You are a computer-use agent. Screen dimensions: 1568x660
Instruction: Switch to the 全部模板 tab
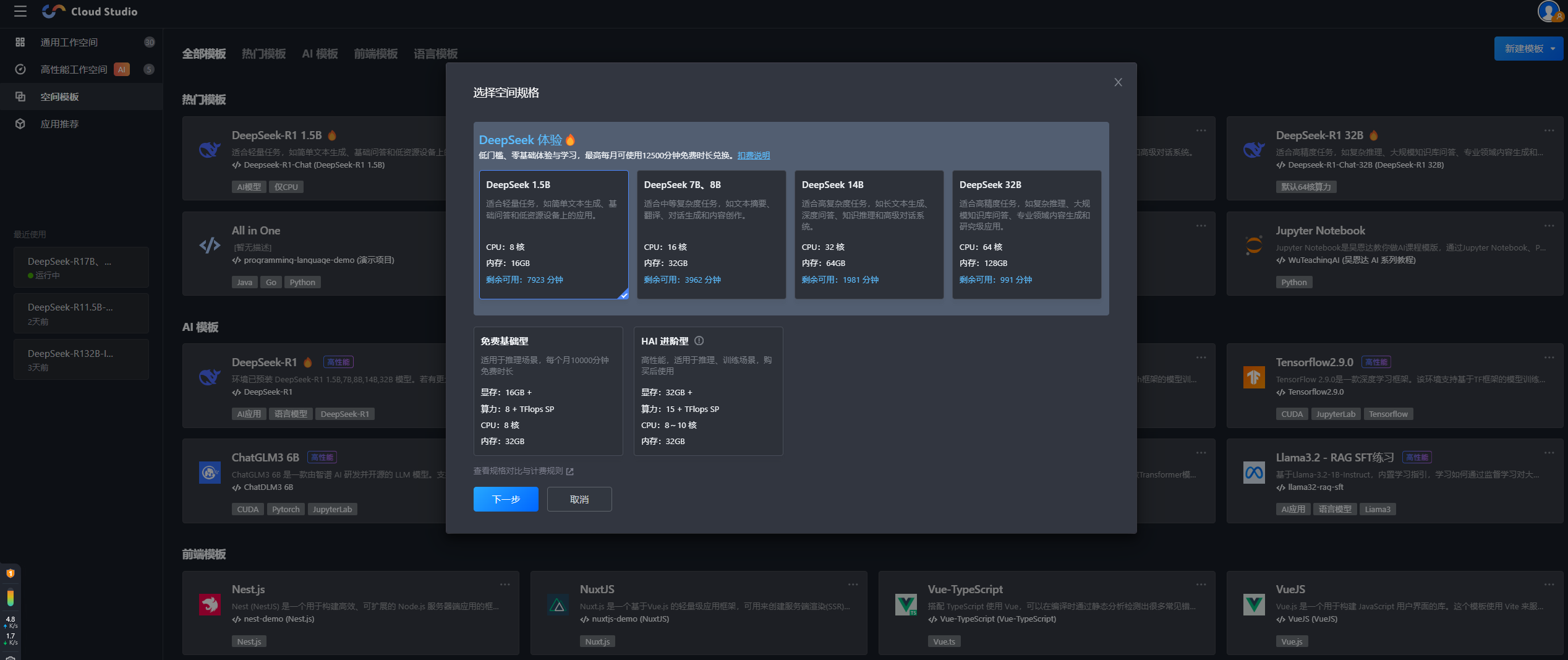tap(204, 54)
